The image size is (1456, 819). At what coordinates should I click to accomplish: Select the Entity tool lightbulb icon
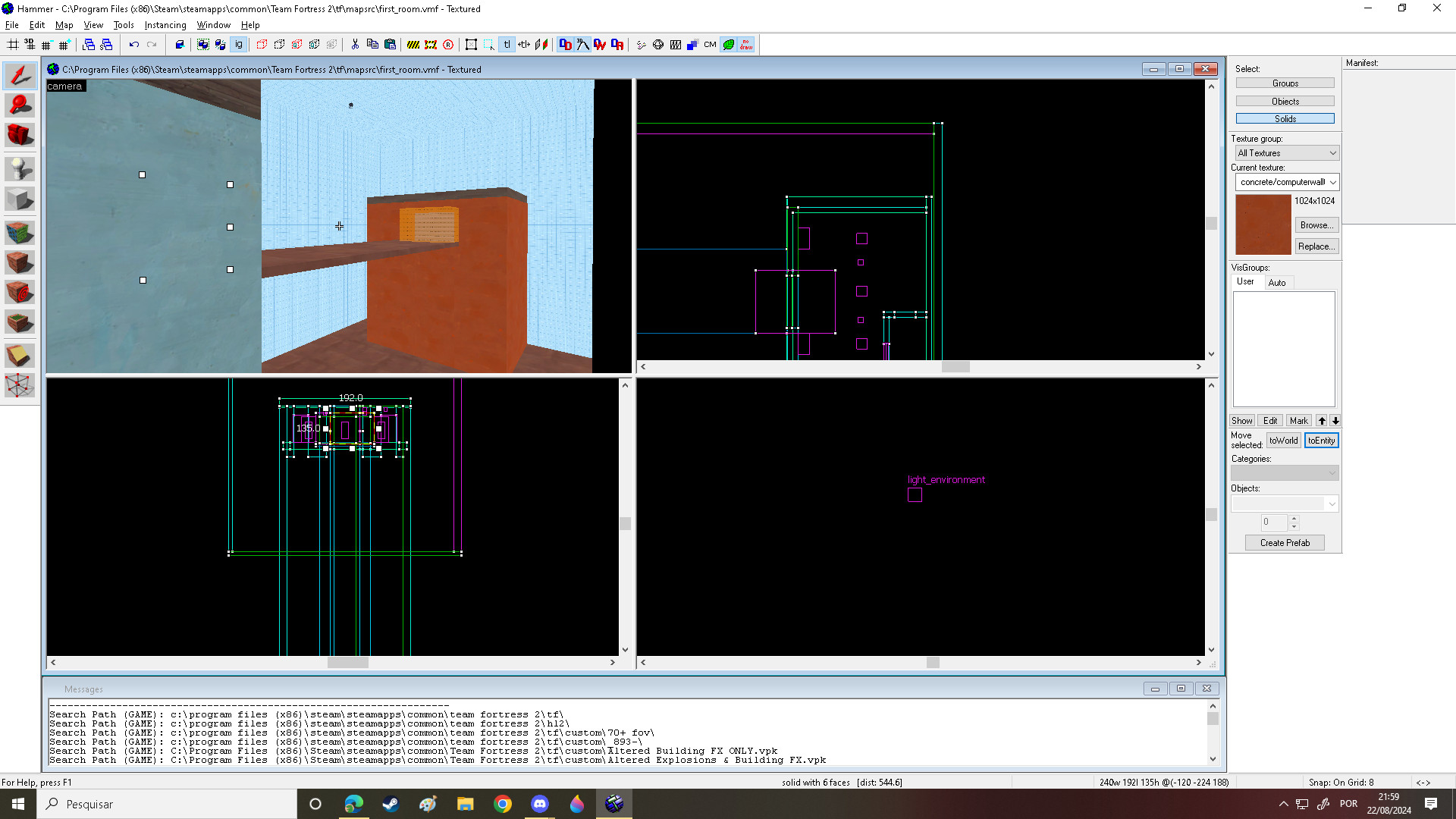(20, 168)
